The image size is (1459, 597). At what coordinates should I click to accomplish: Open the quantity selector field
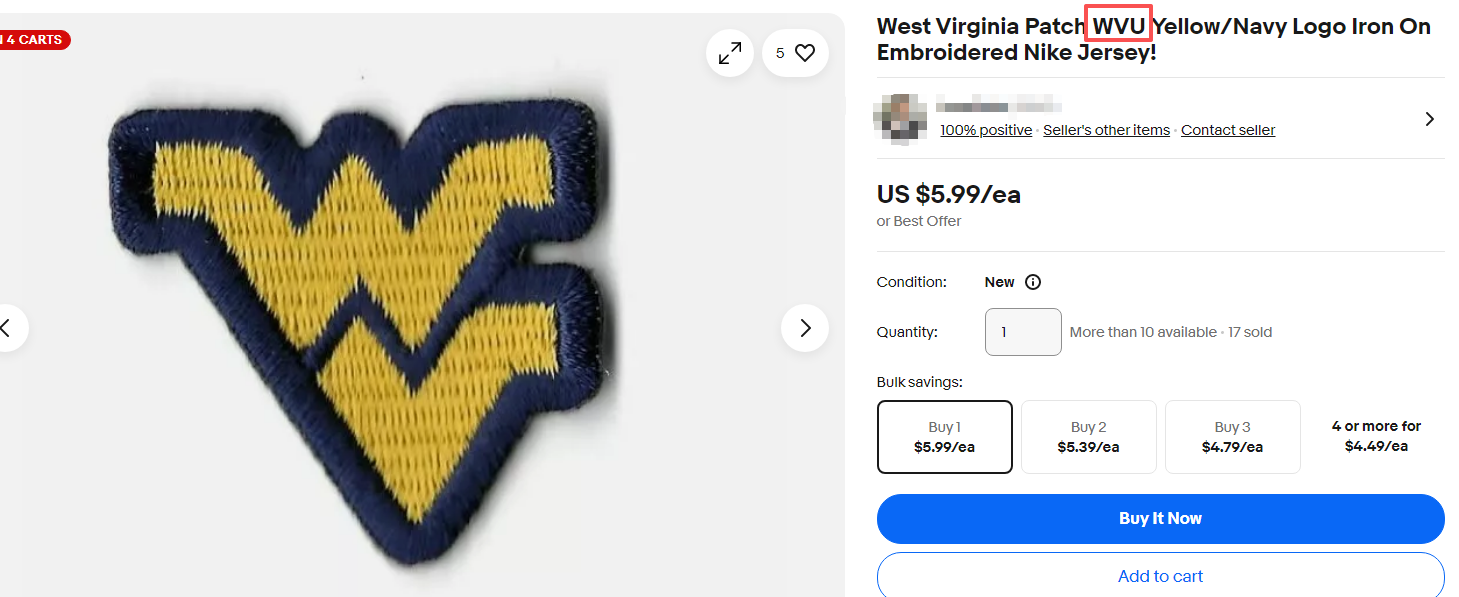coord(1022,330)
